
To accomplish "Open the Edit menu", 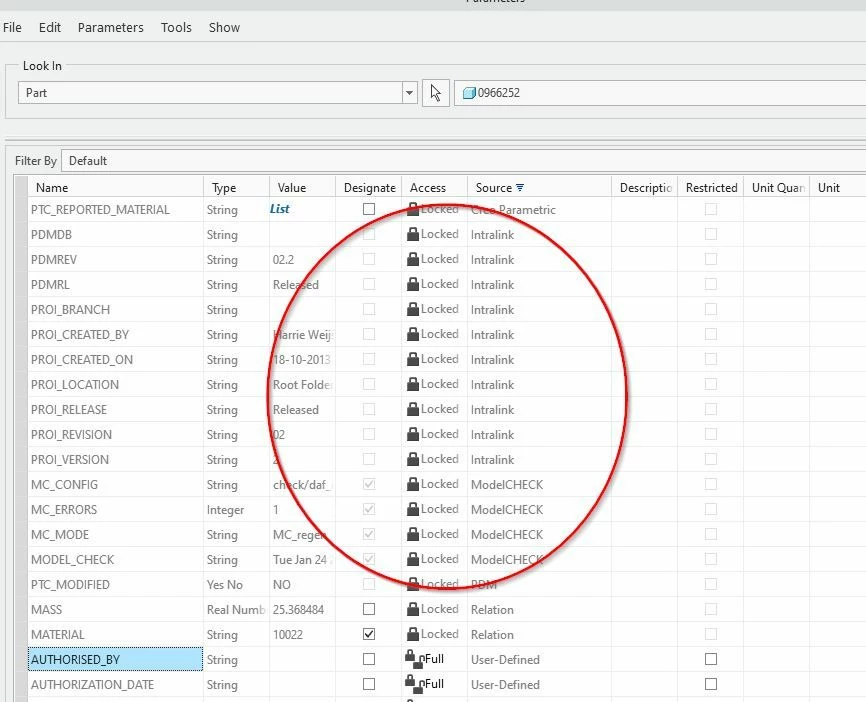I will click(x=50, y=28).
